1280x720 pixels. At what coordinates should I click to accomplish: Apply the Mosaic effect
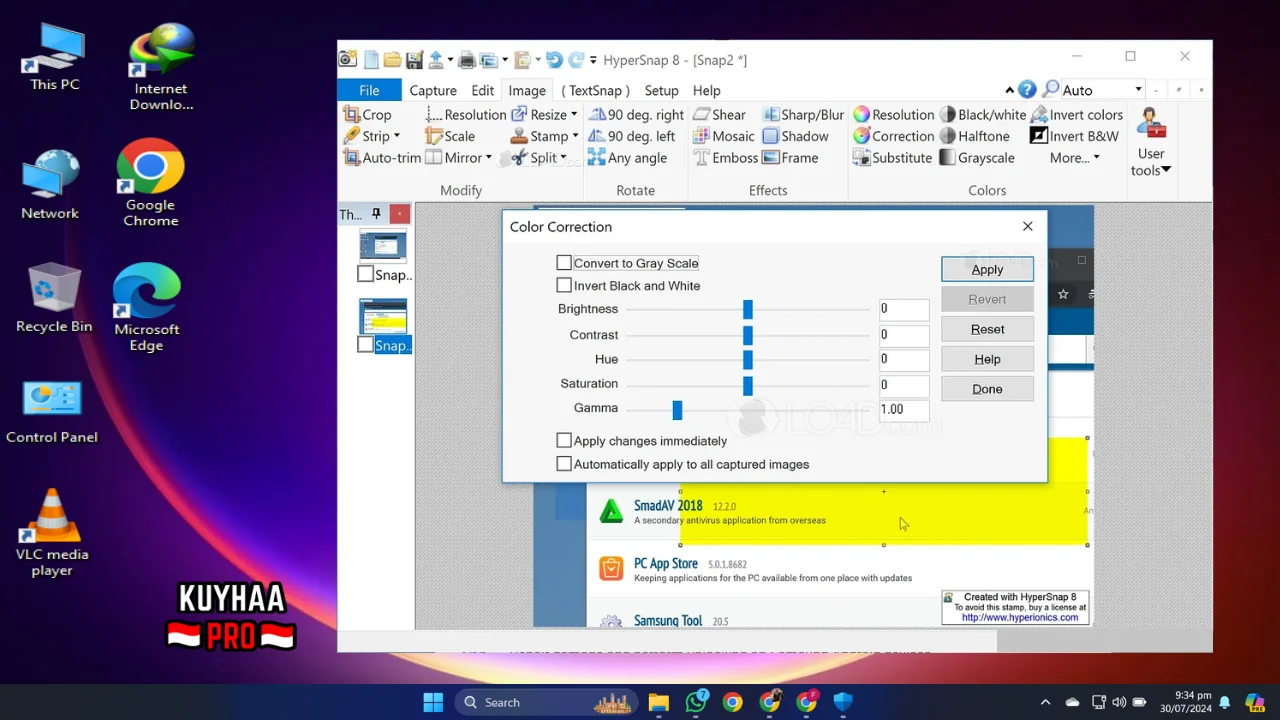click(723, 136)
